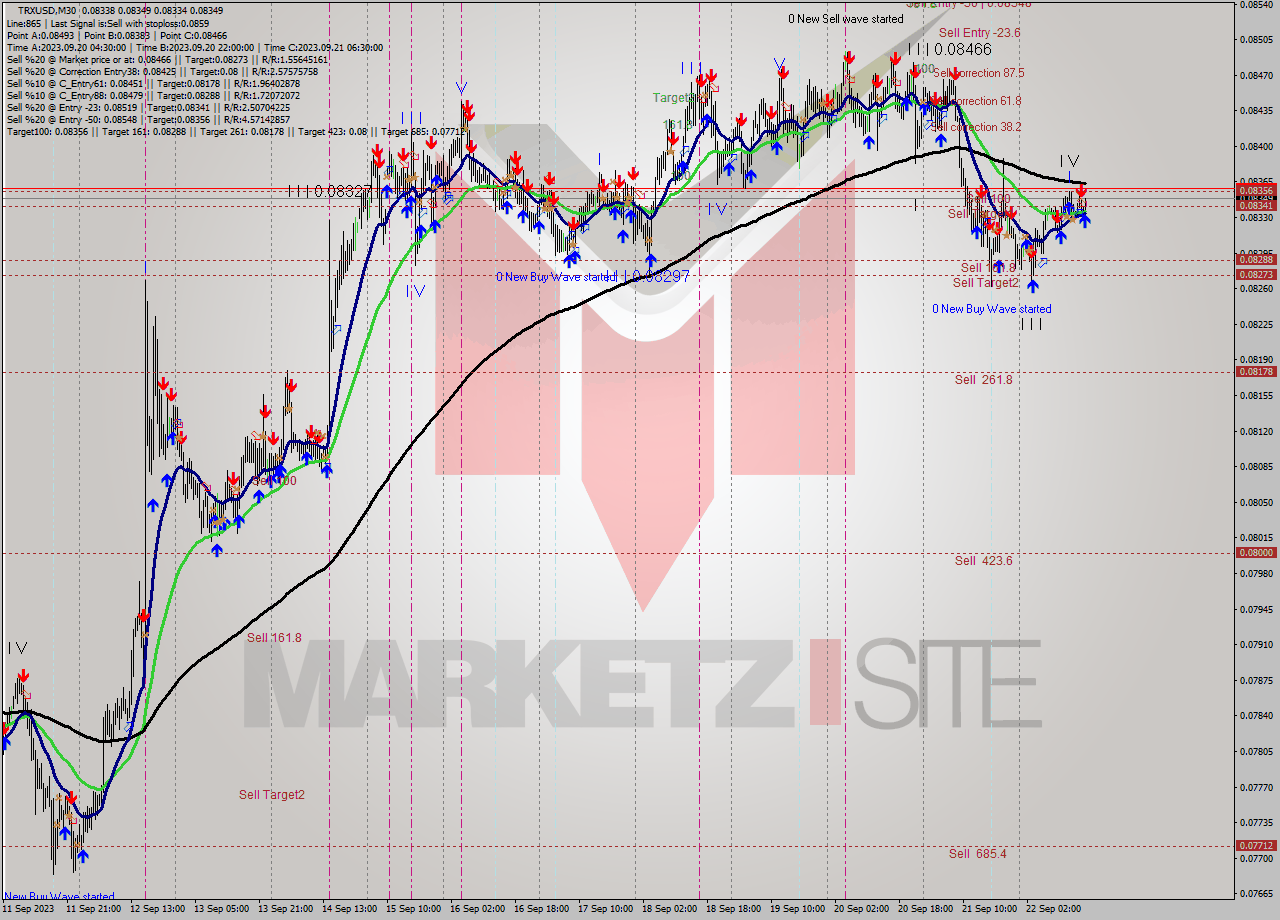Click the 0.07945 price axis value
This screenshot has height=920, width=1280.
tap(1256, 609)
